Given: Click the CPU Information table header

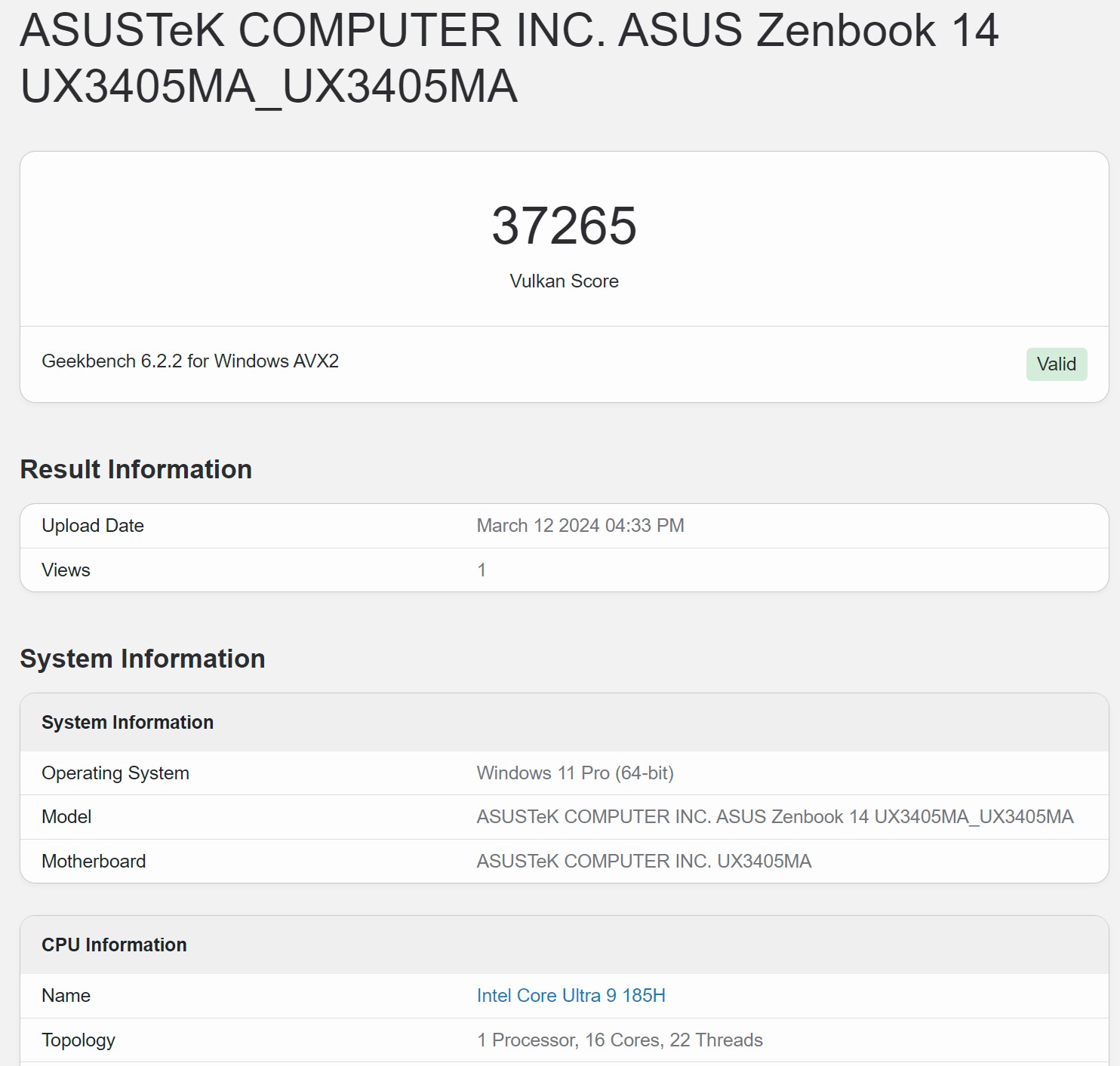Looking at the screenshot, I should [x=114, y=945].
